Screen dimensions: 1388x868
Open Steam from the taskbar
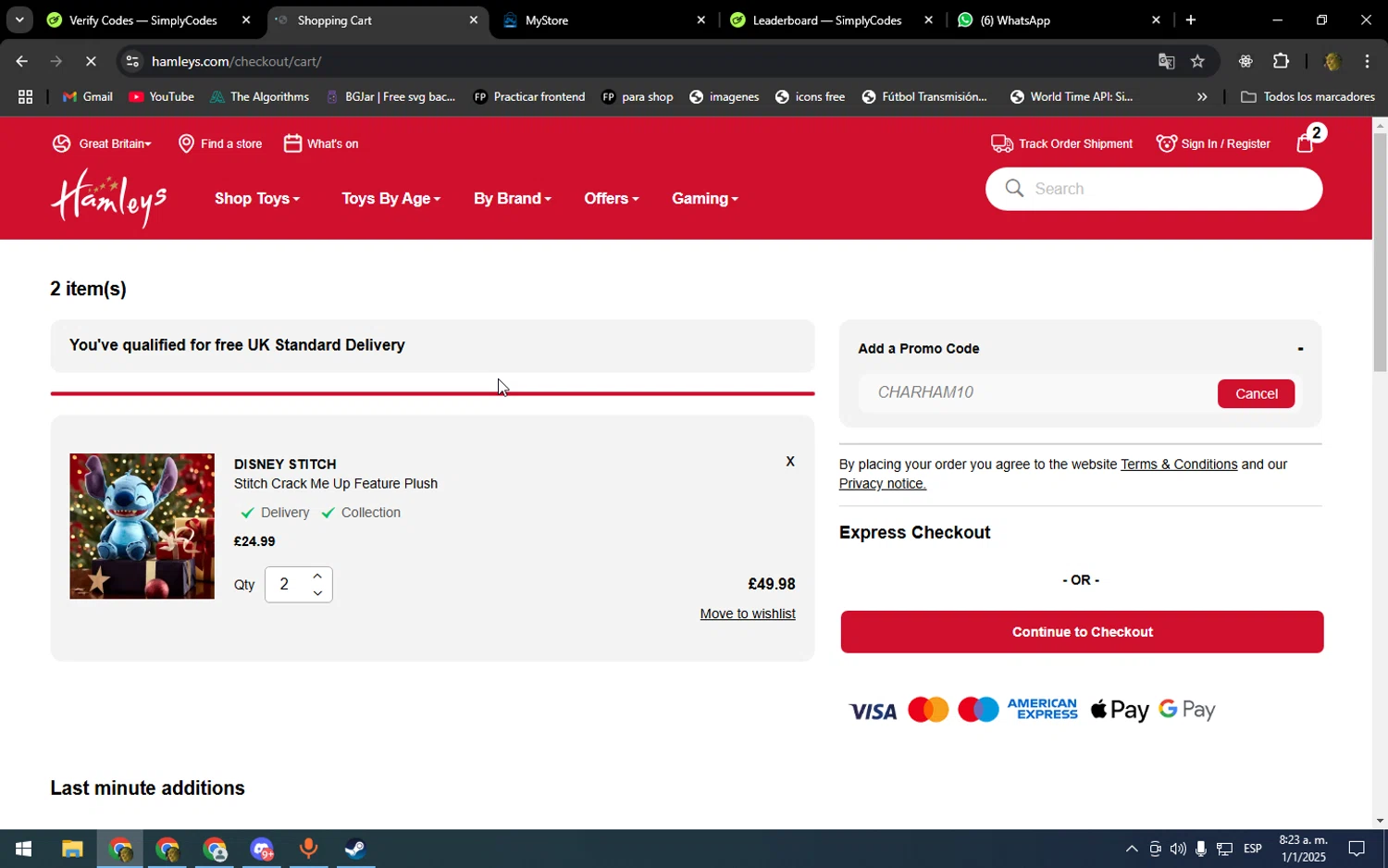point(355,849)
